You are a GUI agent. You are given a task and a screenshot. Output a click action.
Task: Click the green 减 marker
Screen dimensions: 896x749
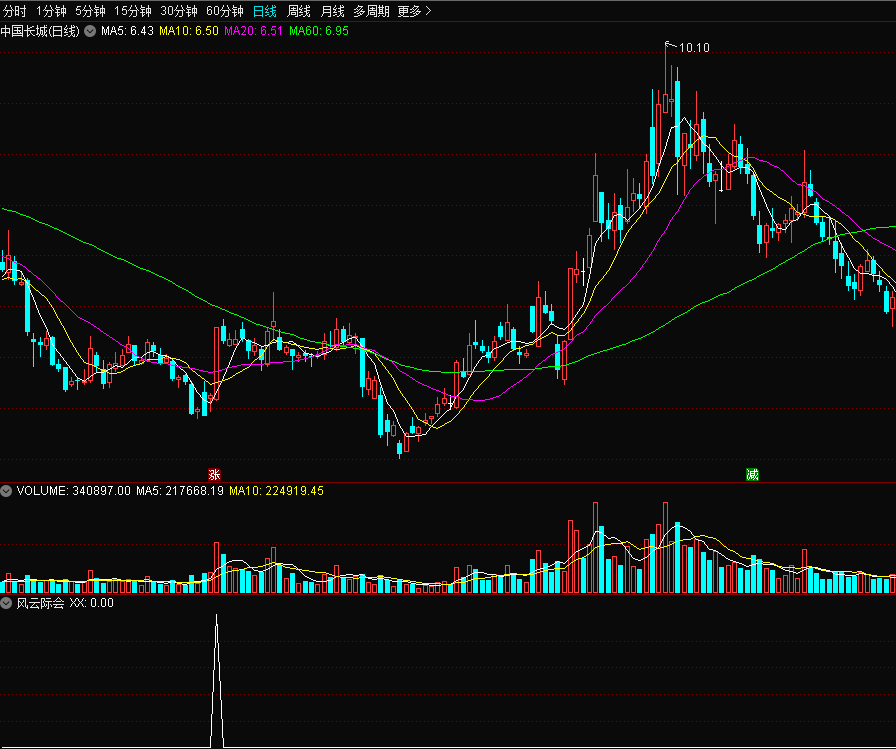[x=753, y=474]
